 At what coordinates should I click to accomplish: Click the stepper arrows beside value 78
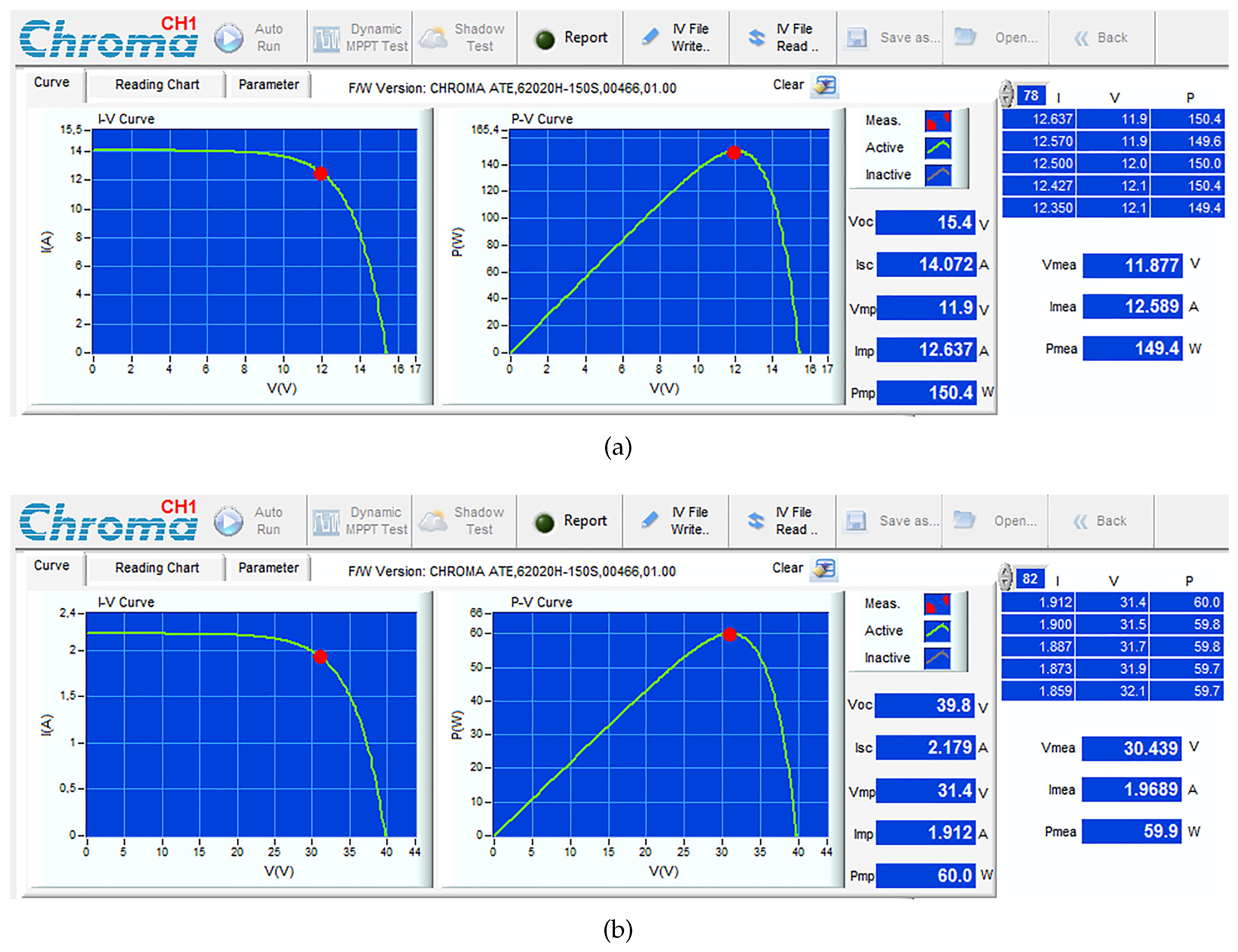coord(1006,94)
